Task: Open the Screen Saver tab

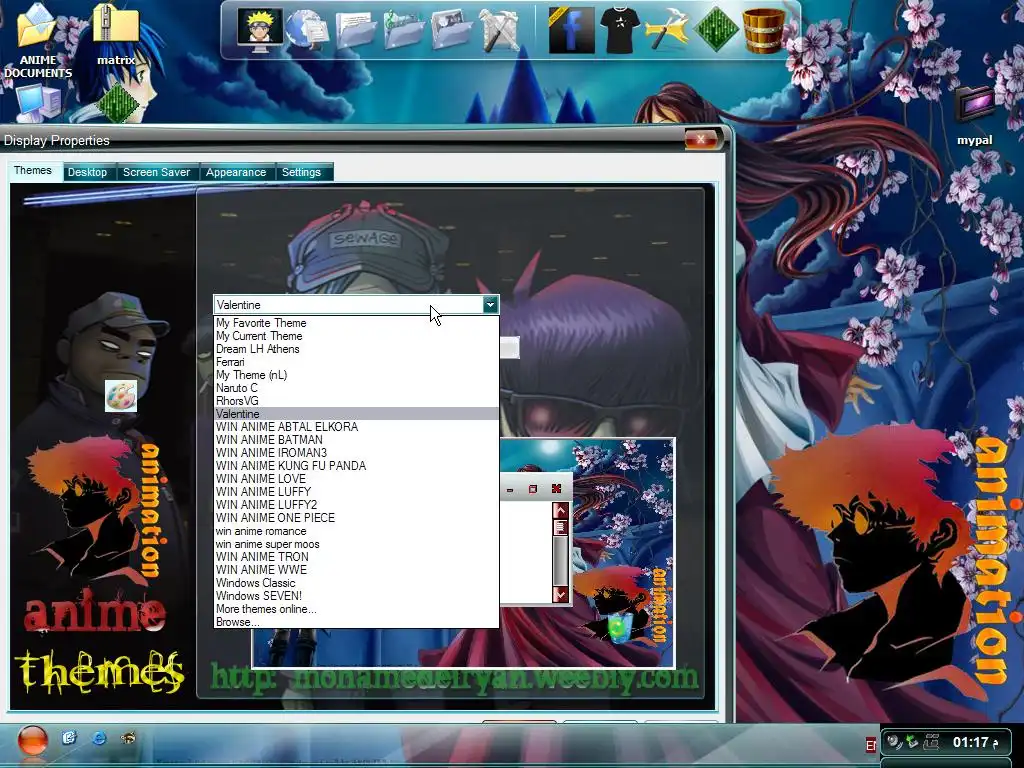Action: [x=157, y=172]
